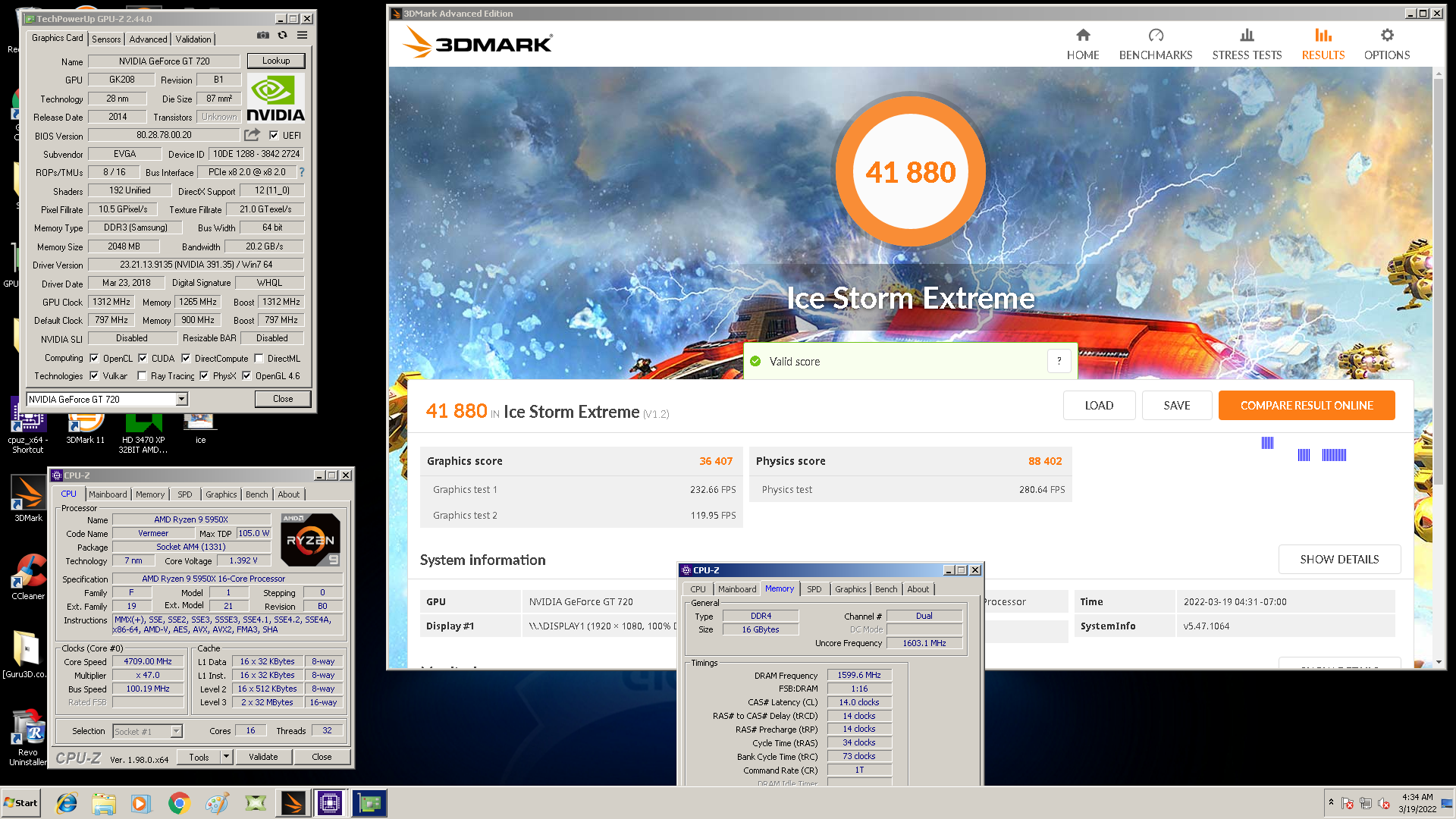The width and height of the screenshot is (1456, 819).
Task: Open the Socket #1 selection dropdown in CPU-Z
Action: coord(176,732)
